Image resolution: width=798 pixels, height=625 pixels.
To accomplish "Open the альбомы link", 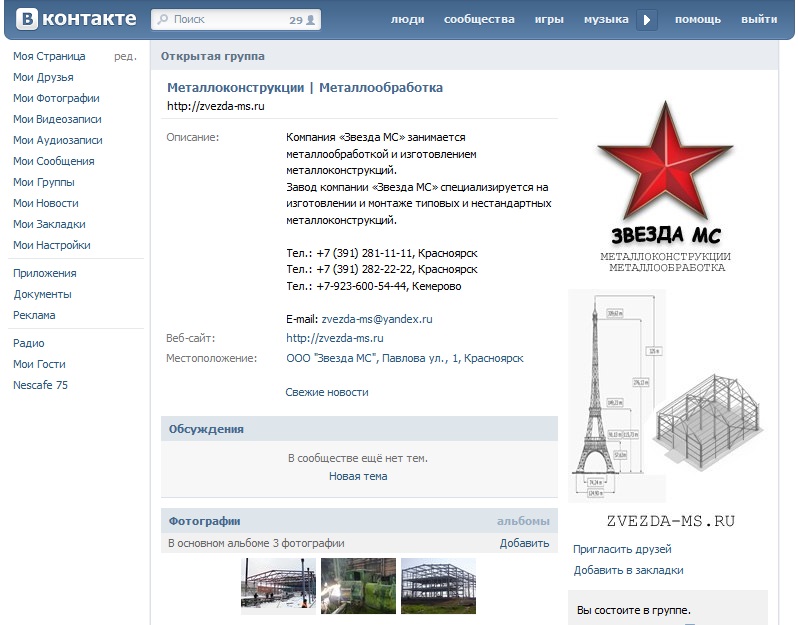I will point(523,521).
